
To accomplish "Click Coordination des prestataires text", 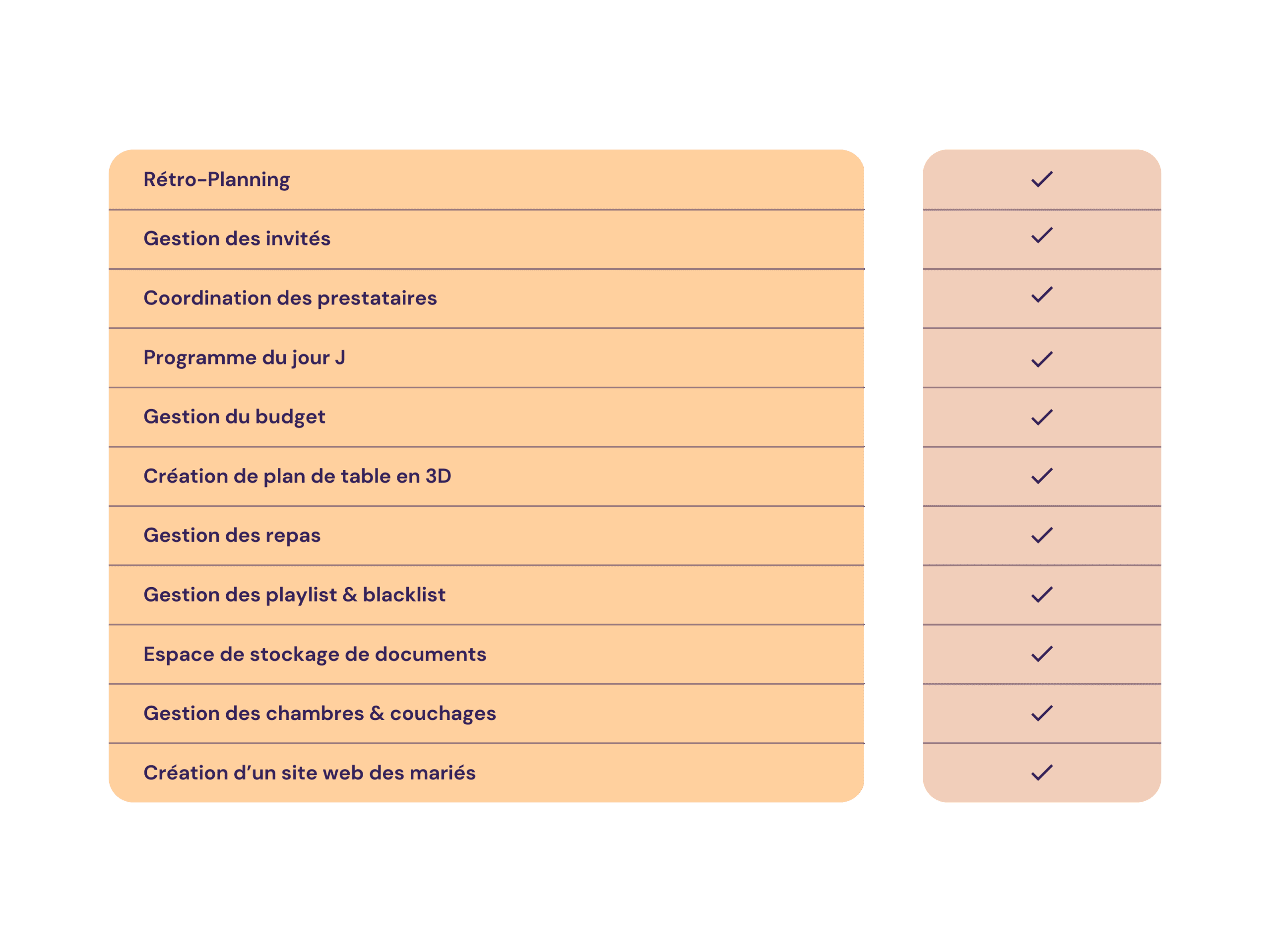I will [290, 298].
